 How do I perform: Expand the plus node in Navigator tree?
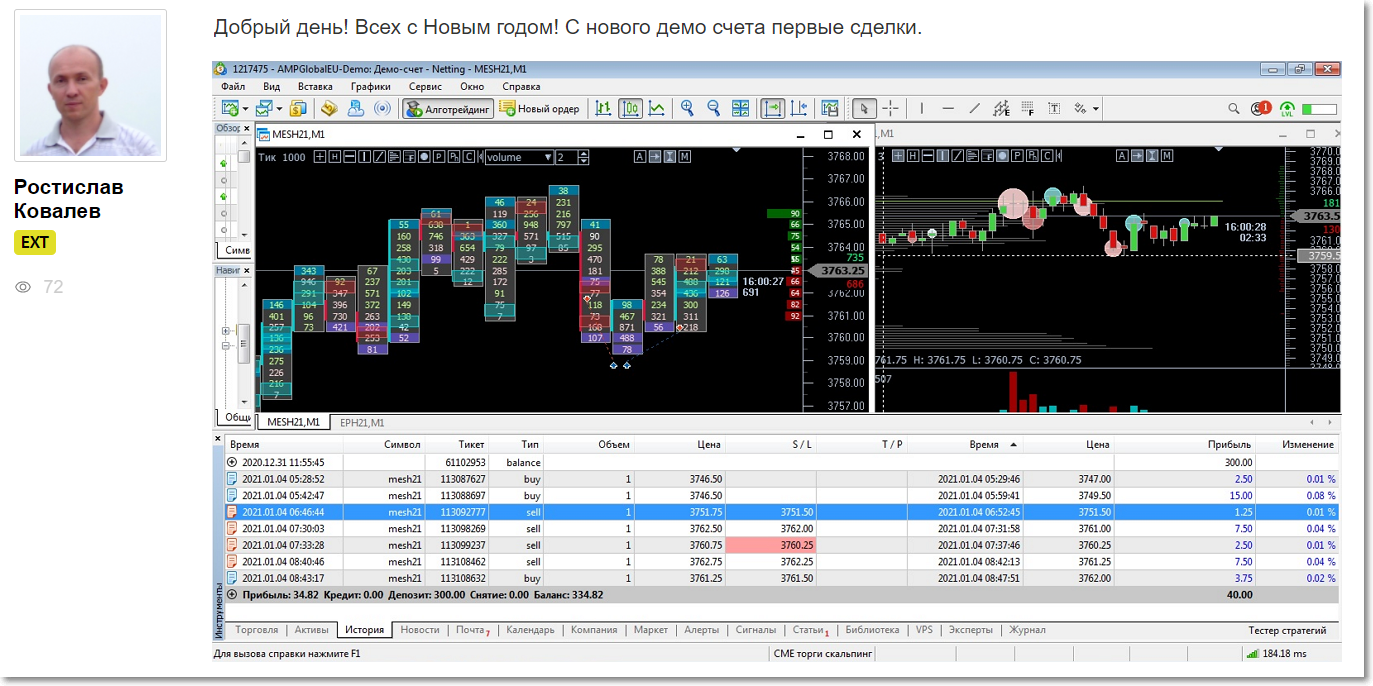tap(226, 331)
